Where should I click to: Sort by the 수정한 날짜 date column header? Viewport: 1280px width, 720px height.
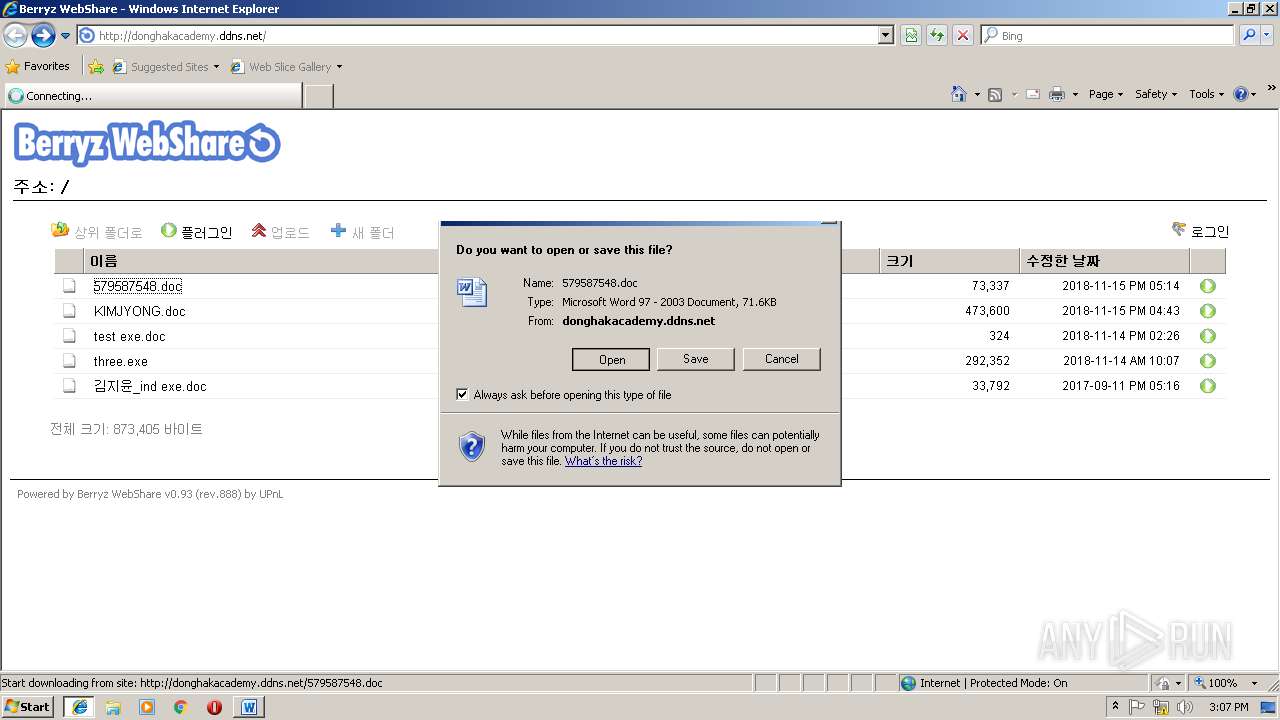click(1063, 261)
